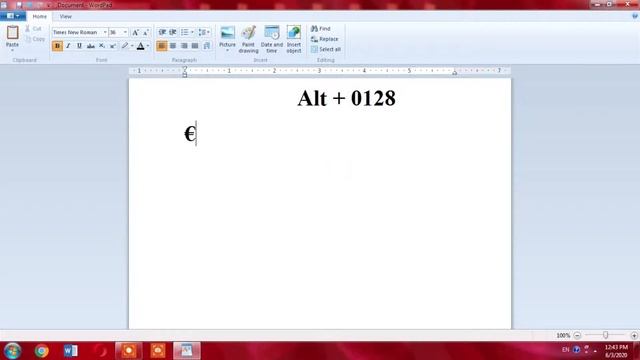Screen dimensions: 640x360
Task: Click the EN language indicator
Action: [565, 350]
